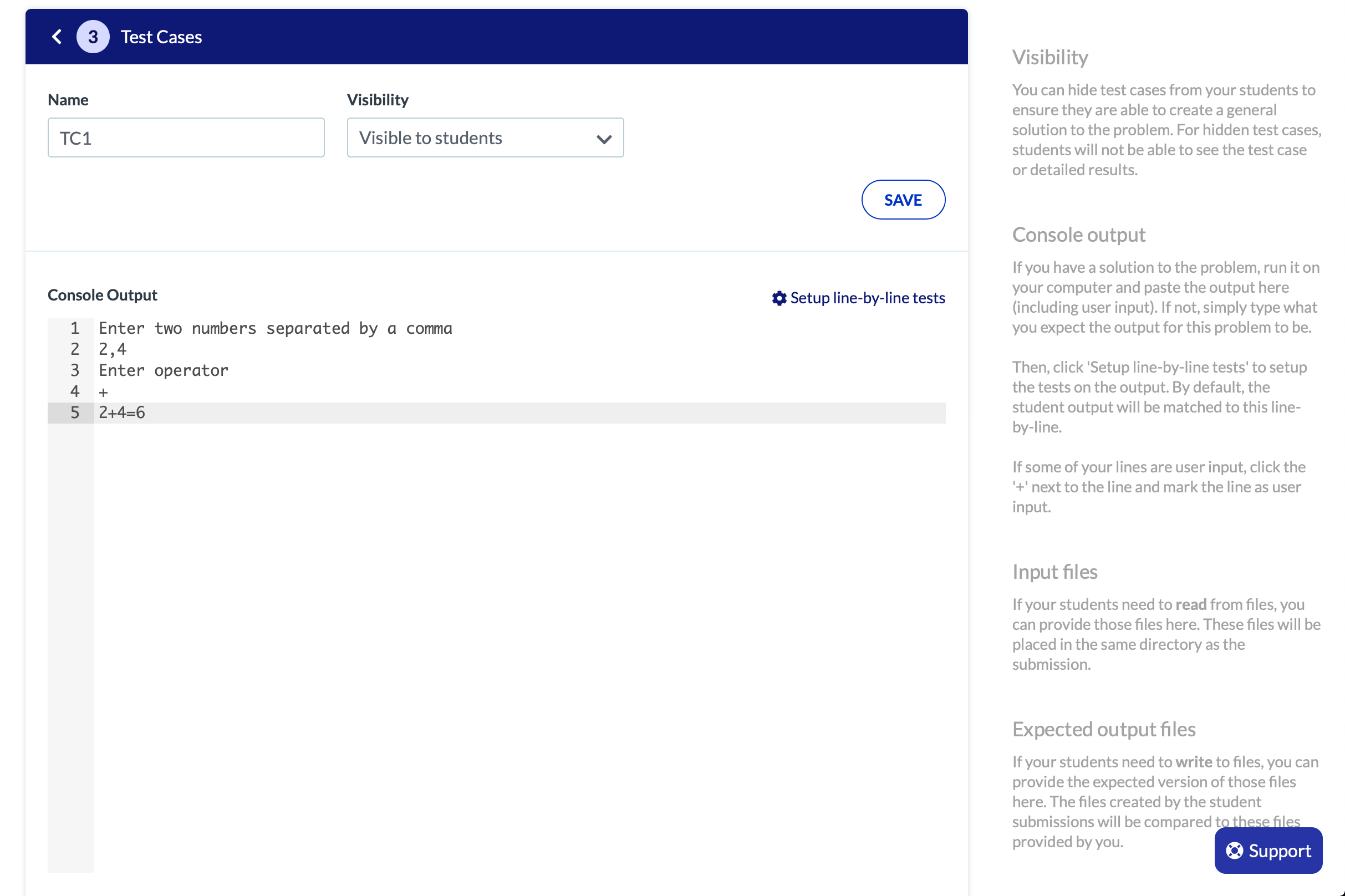1345x896 pixels.
Task: Place cursor on line 'Enter two numbers separated by a comma'
Action: click(x=276, y=329)
